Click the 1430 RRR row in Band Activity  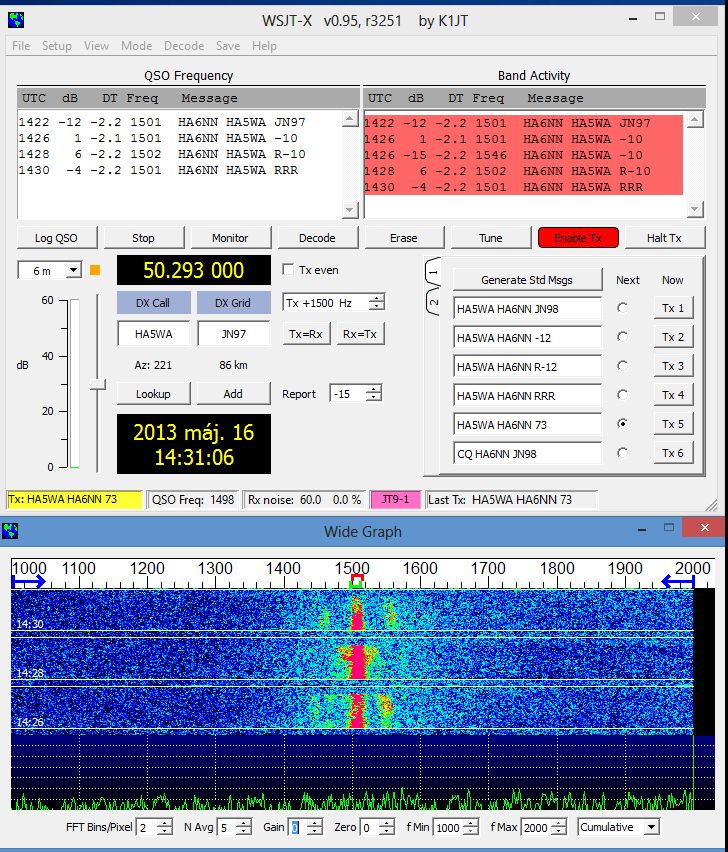coord(523,187)
